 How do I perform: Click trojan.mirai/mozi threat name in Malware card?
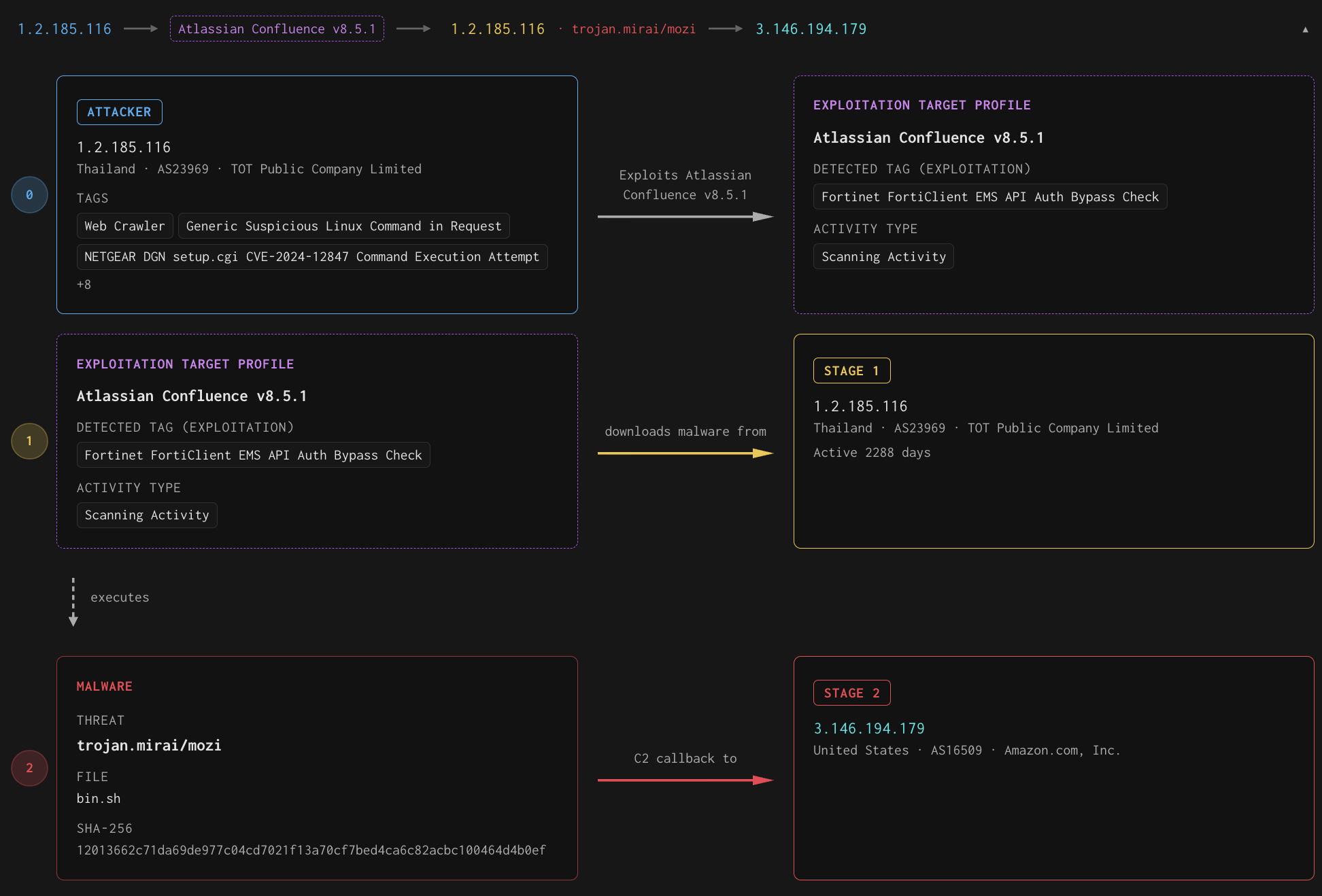[149, 746]
